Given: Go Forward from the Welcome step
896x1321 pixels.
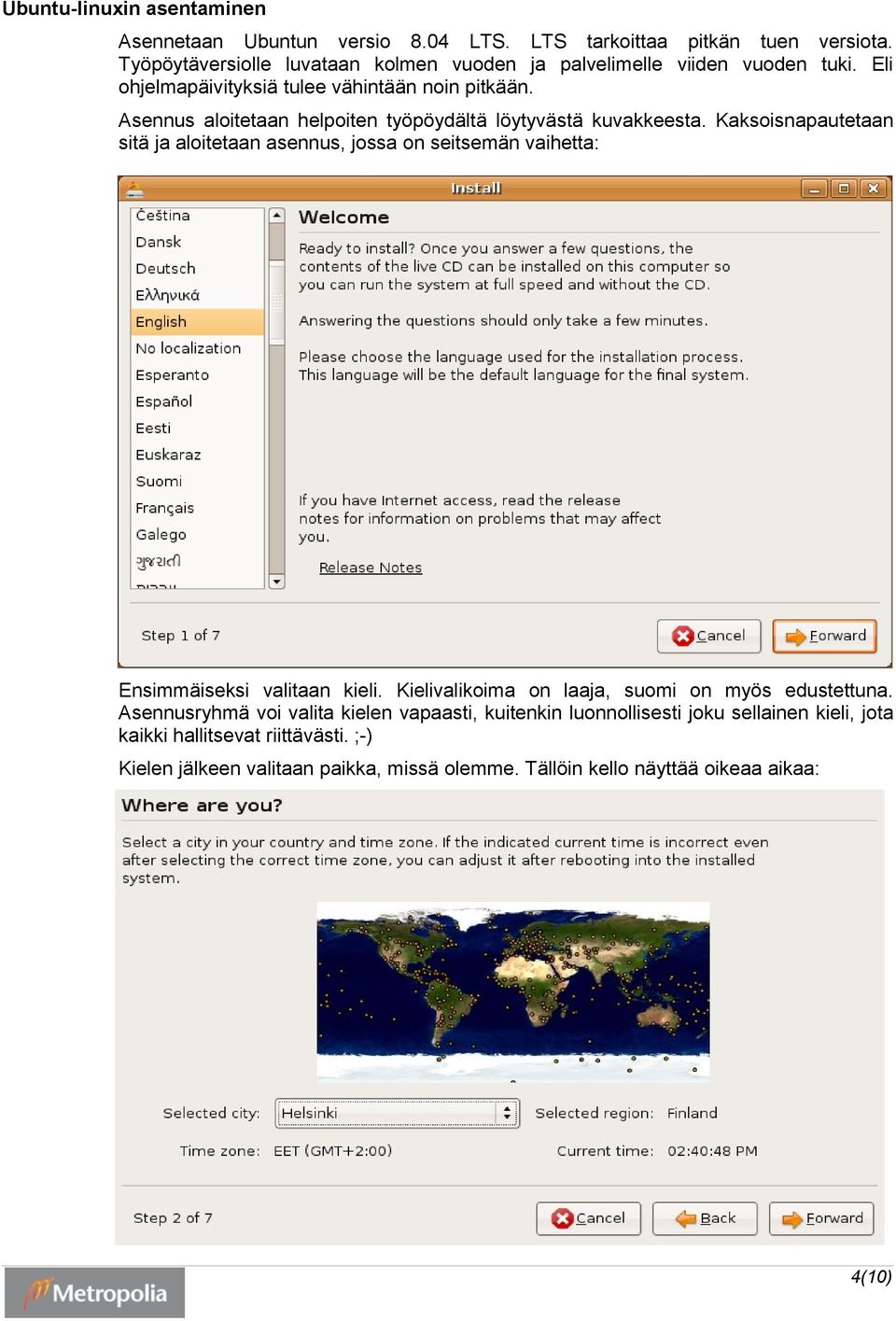Looking at the screenshot, I should pyautogui.click(x=825, y=636).
